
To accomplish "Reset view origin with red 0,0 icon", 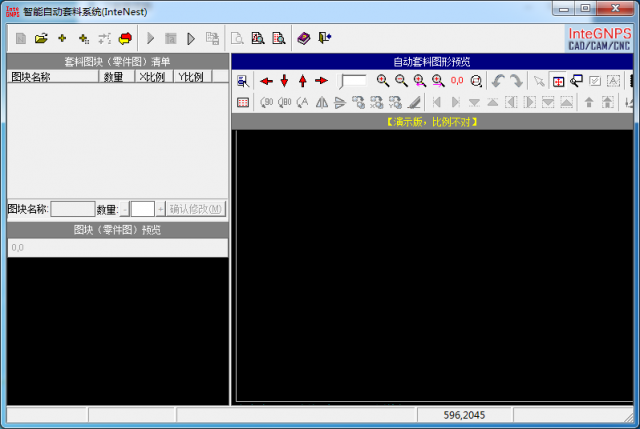I will (457, 81).
